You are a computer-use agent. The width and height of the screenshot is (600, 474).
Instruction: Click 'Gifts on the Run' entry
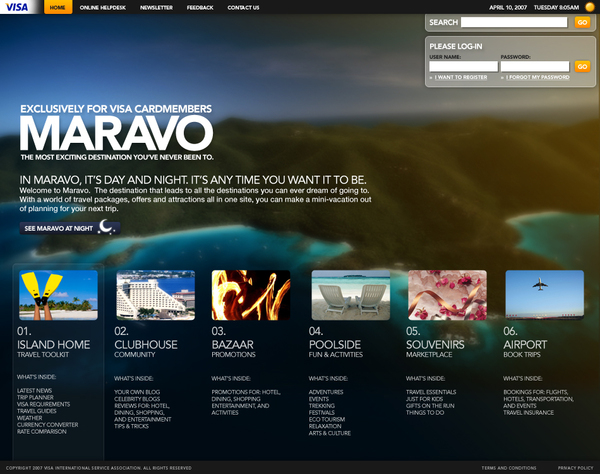click(x=430, y=406)
